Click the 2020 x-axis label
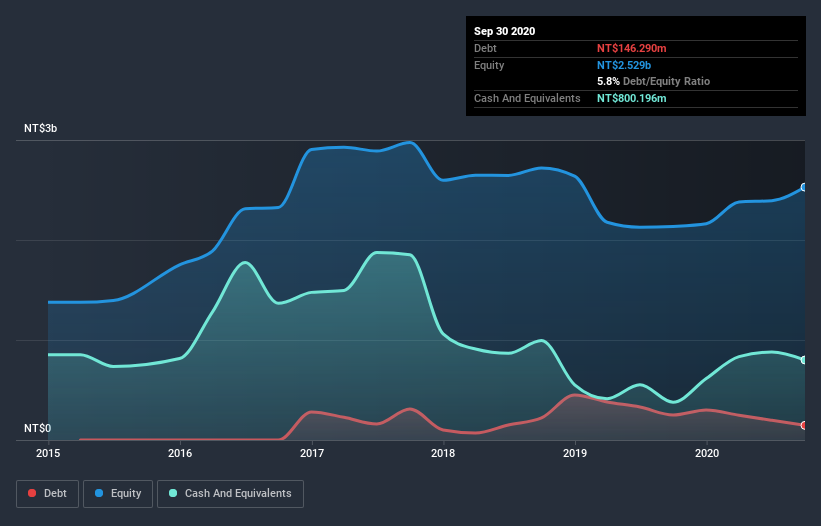The image size is (821, 526). (x=707, y=453)
